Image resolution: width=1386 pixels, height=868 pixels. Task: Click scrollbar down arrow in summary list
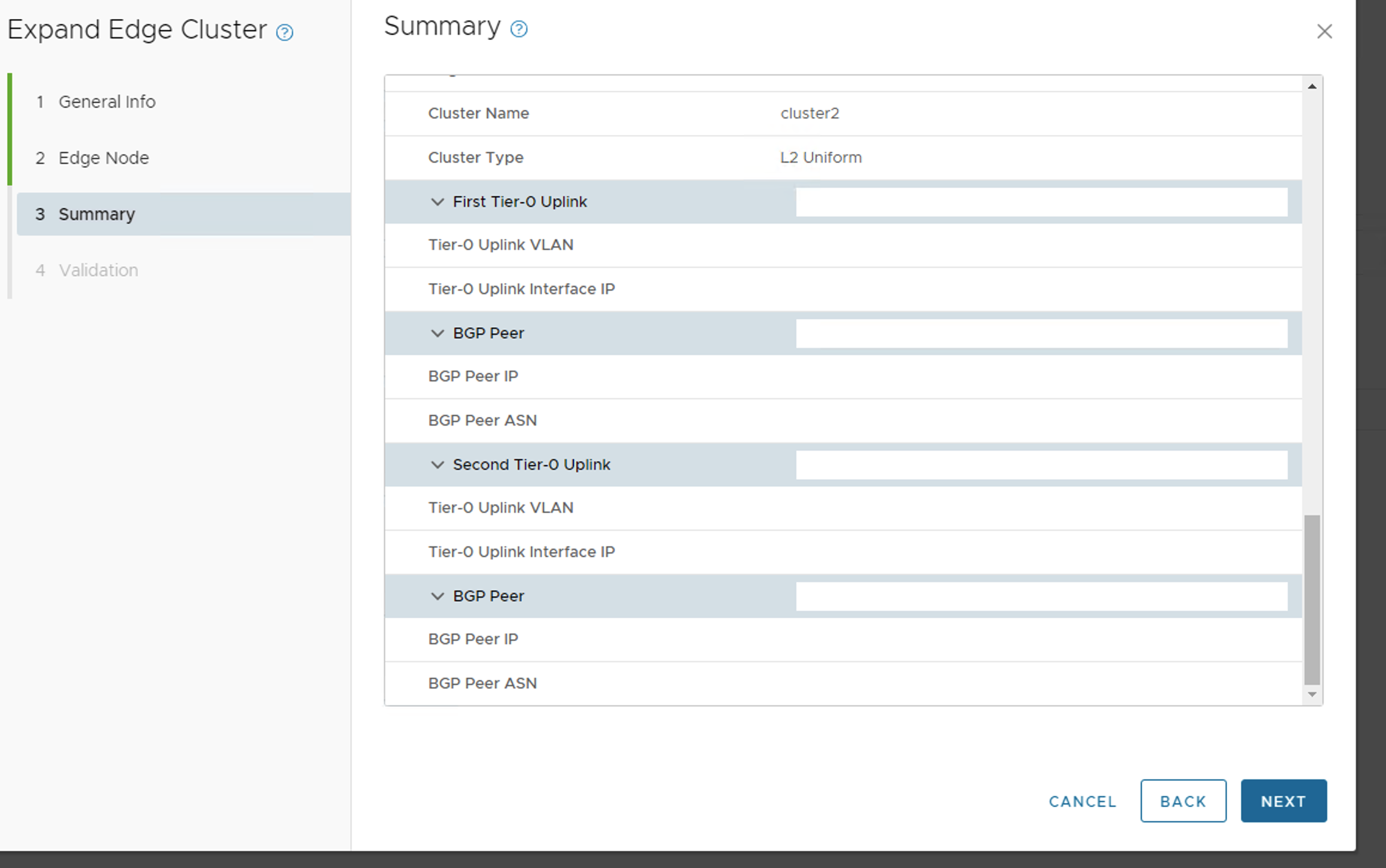1312,695
